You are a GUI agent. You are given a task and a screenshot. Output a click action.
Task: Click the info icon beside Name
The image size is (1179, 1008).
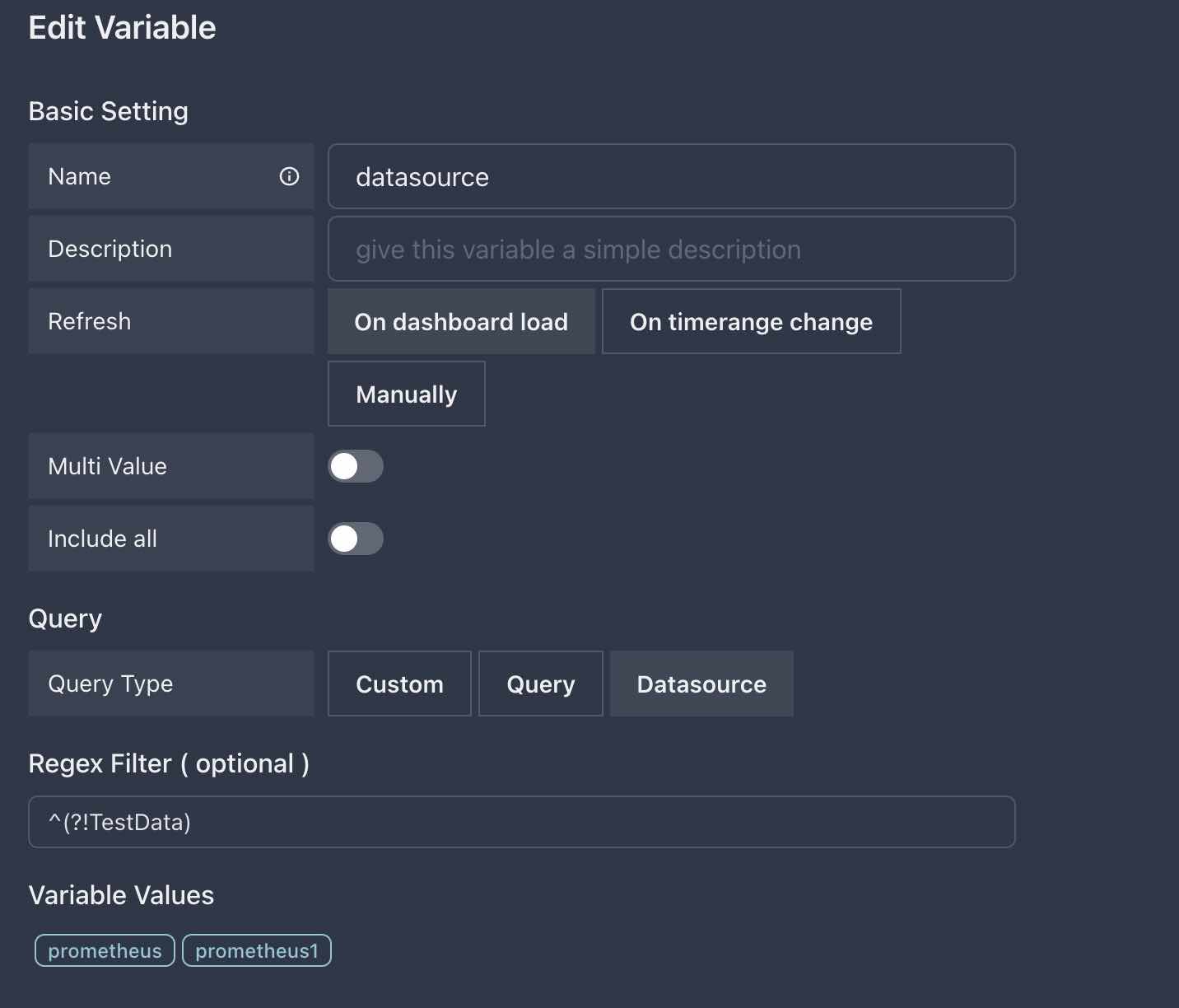point(289,176)
